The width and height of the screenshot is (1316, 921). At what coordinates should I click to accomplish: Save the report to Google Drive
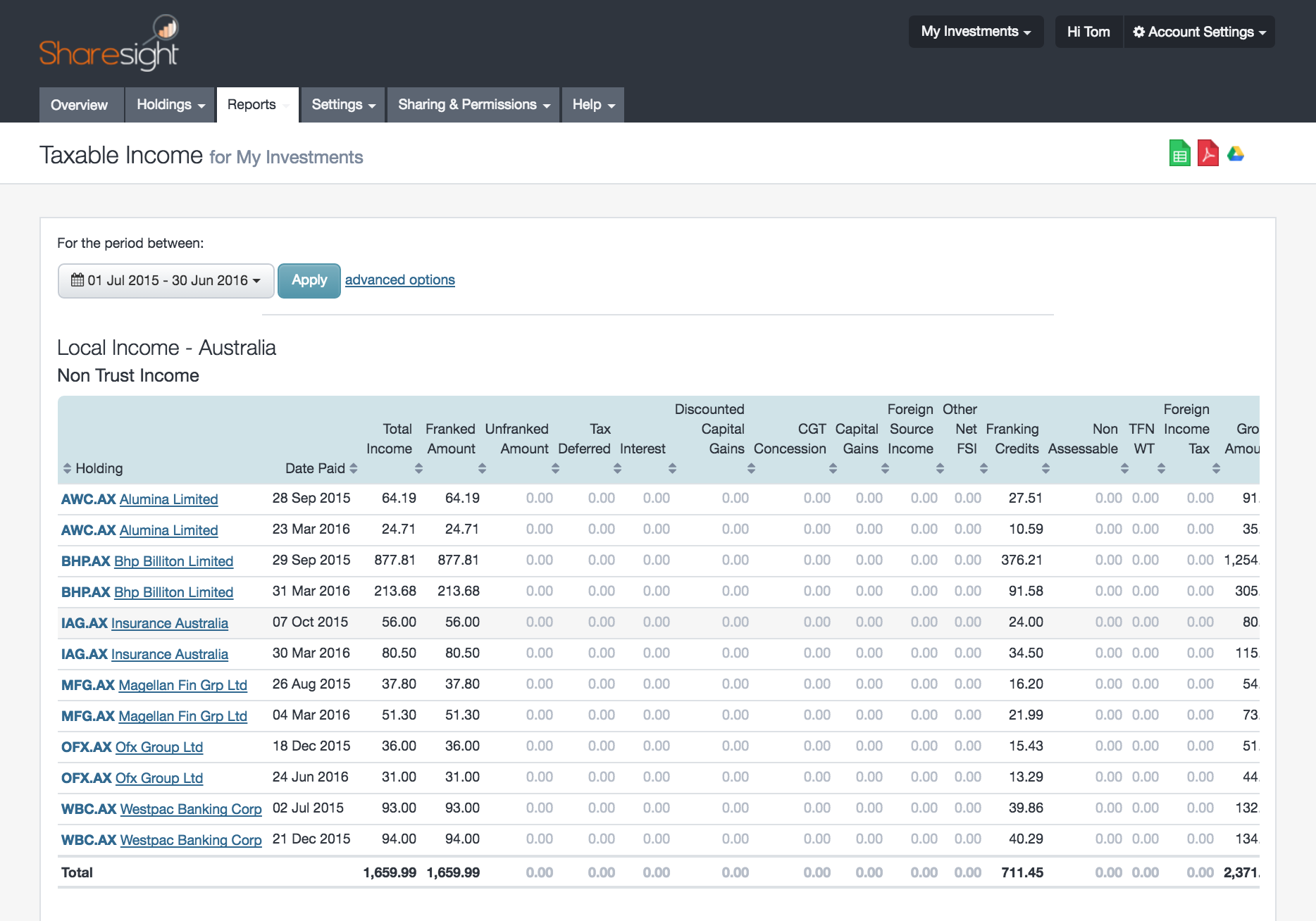(1235, 153)
